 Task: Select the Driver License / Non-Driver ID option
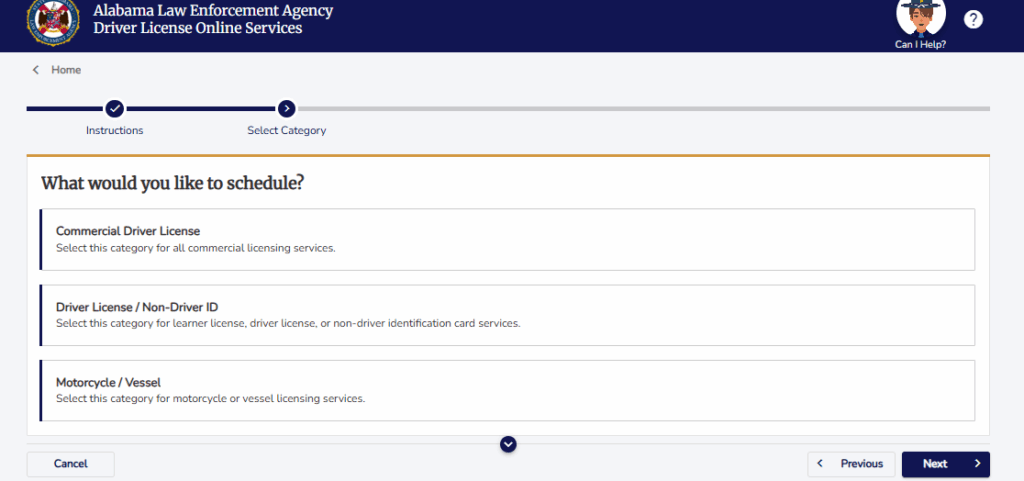click(x=507, y=315)
